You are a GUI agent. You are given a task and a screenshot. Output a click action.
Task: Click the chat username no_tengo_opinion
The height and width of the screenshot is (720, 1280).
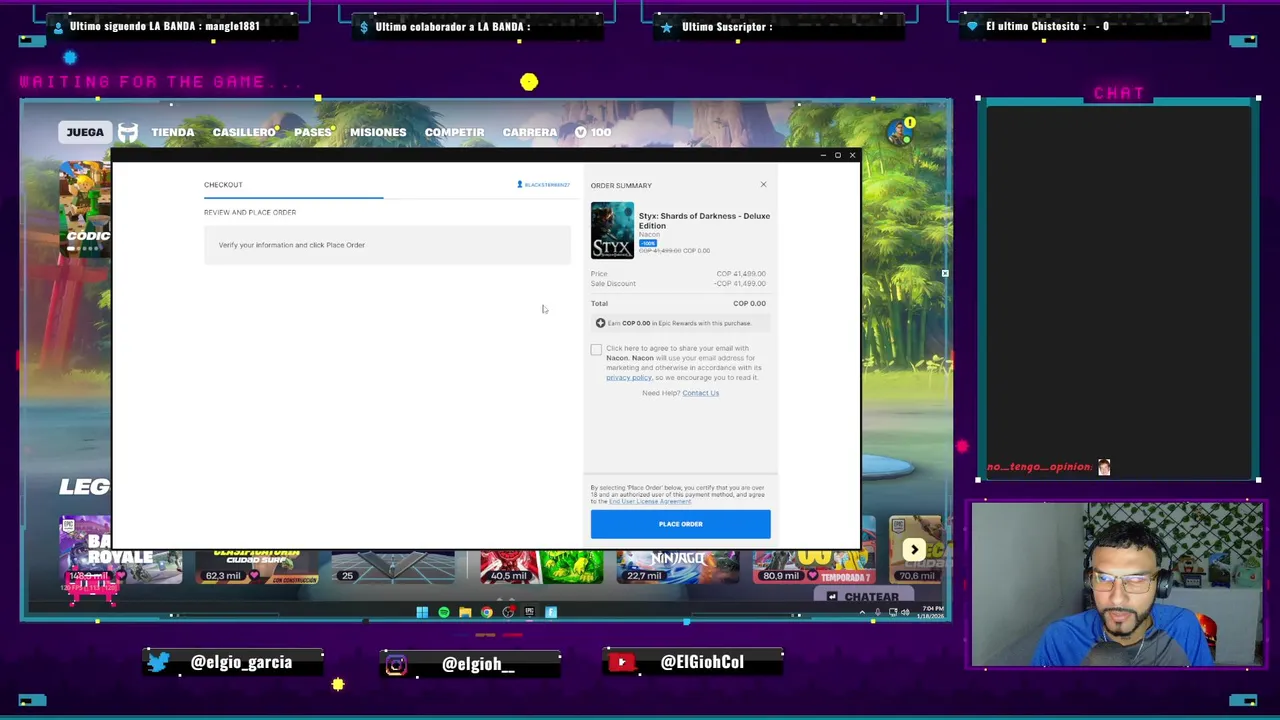click(x=1040, y=467)
